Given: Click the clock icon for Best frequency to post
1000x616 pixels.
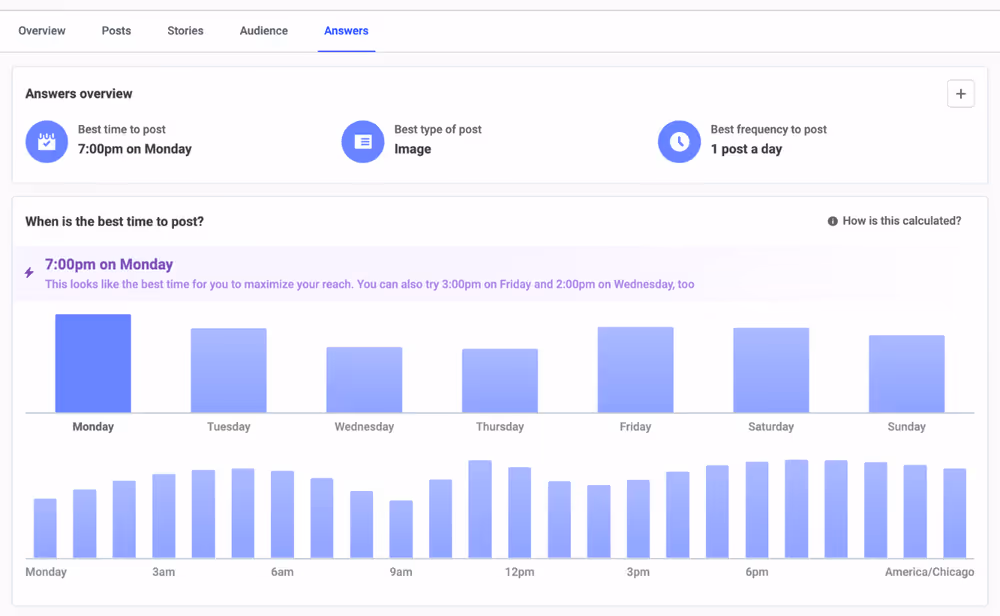Looking at the screenshot, I should click(x=679, y=142).
